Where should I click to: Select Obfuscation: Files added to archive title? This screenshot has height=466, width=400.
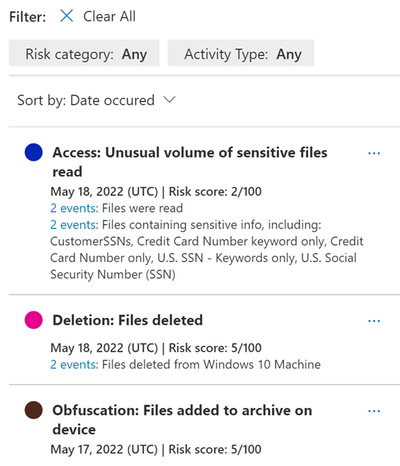coord(182,420)
